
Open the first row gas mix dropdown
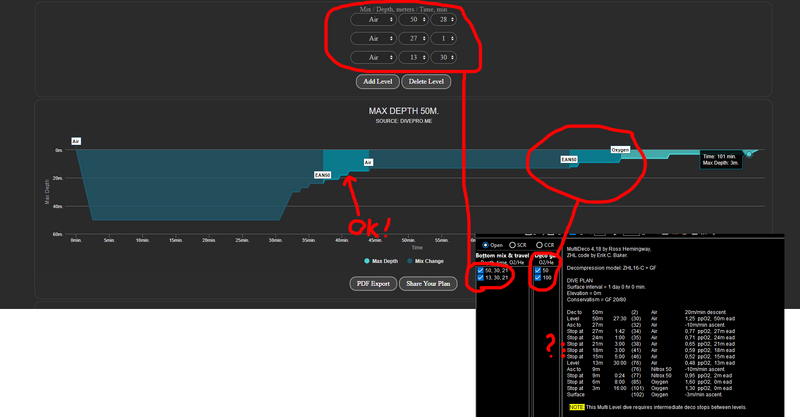(372, 19)
